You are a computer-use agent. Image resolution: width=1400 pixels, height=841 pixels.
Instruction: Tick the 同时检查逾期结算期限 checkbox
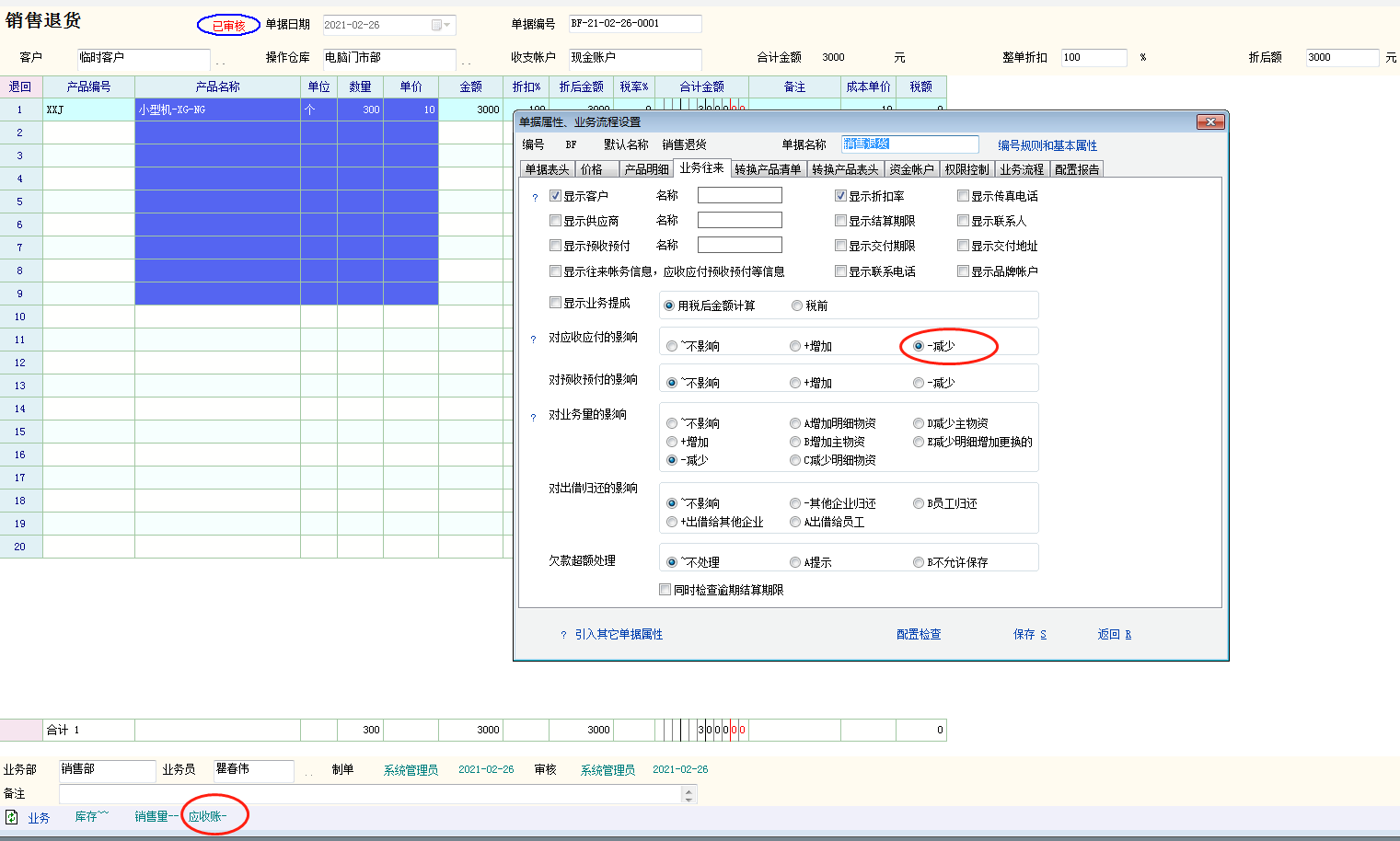coord(665,590)
